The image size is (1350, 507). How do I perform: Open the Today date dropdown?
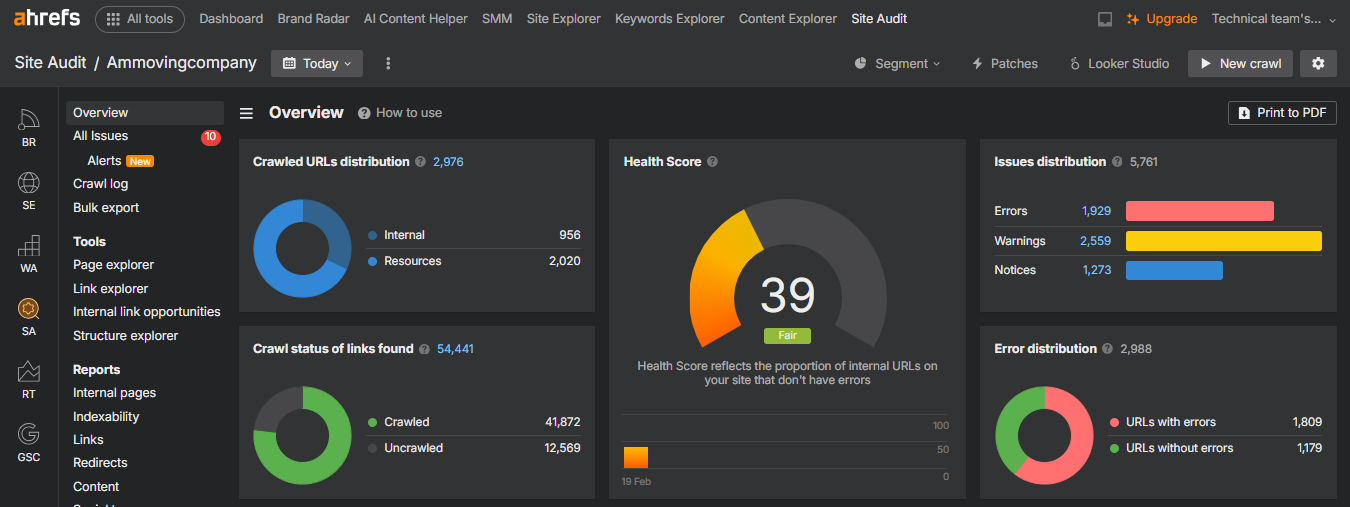[x=317, y=63]
